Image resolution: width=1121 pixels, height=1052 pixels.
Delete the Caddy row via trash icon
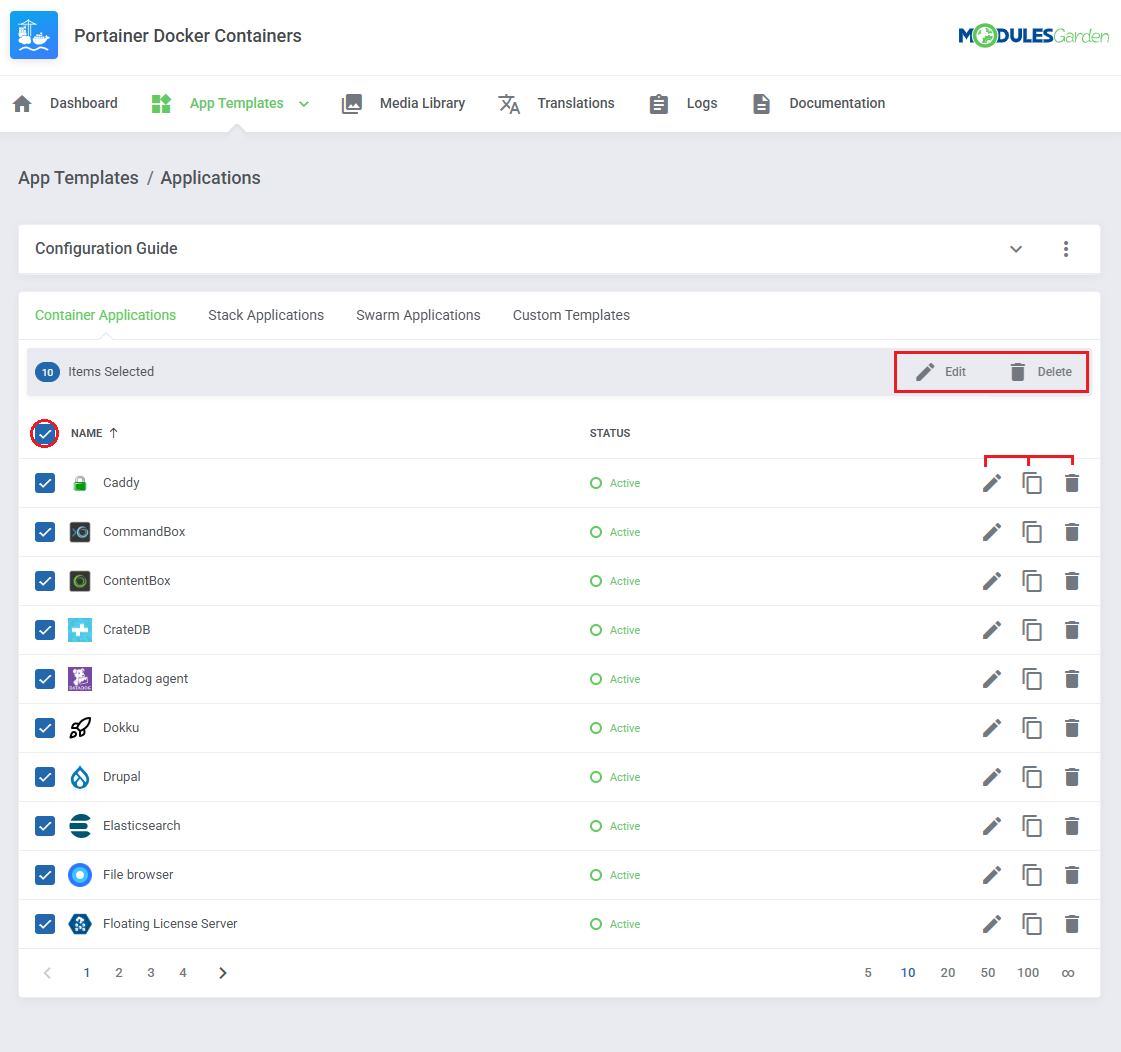click(x=1072, y=483)
